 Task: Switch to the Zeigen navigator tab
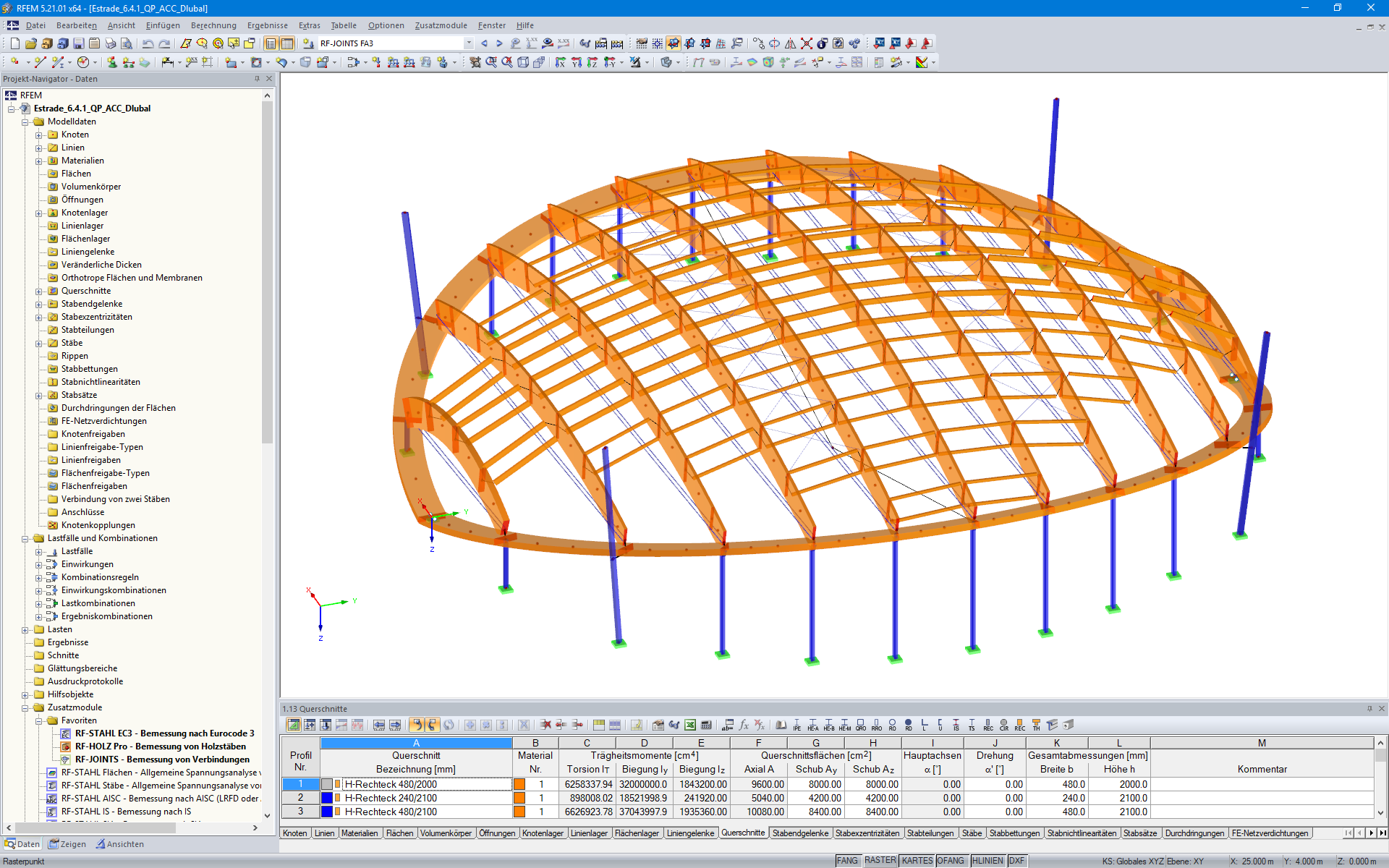pos(67,844)
